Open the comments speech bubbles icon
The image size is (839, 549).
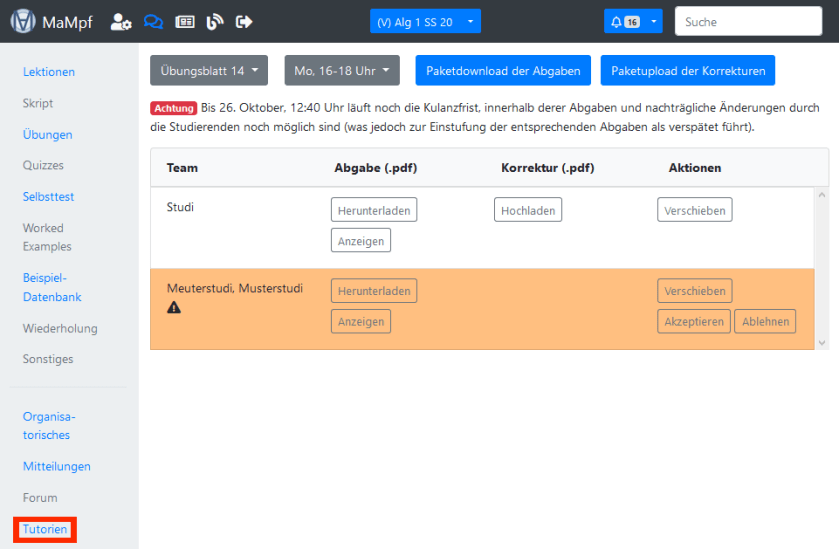[x=153, y=22]
